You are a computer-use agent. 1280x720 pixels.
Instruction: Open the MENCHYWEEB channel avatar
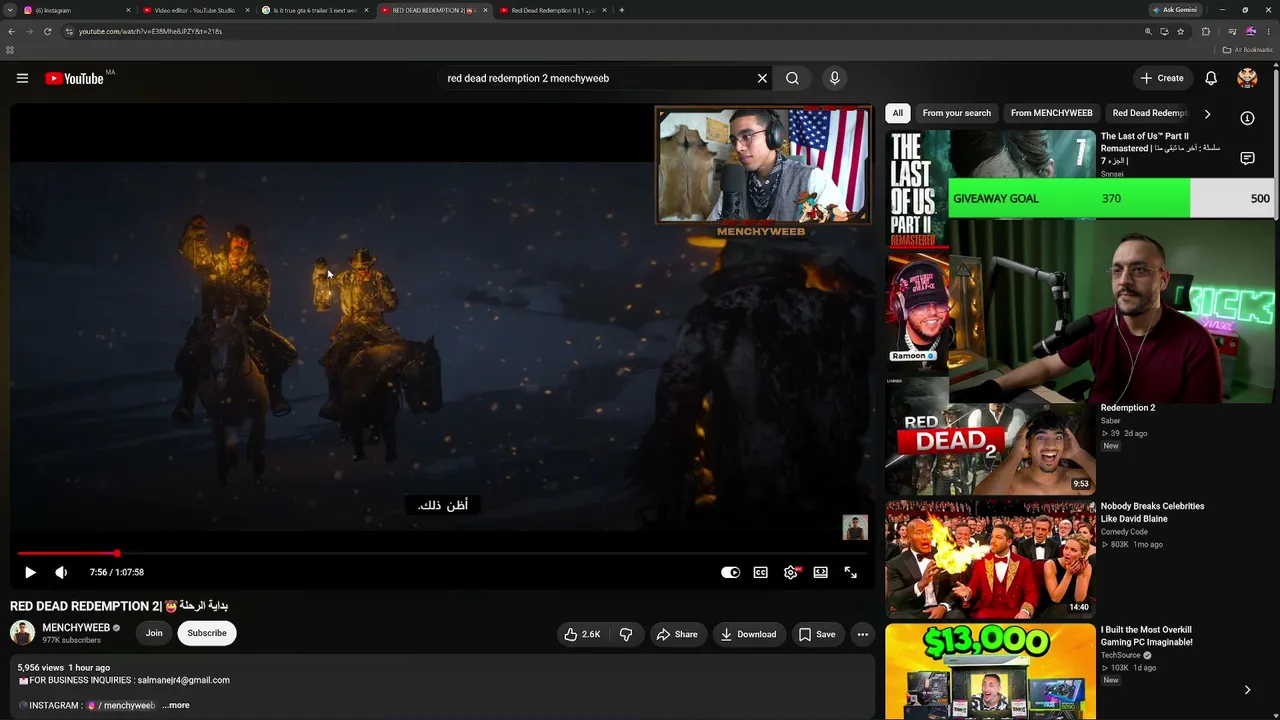(22, 633)
